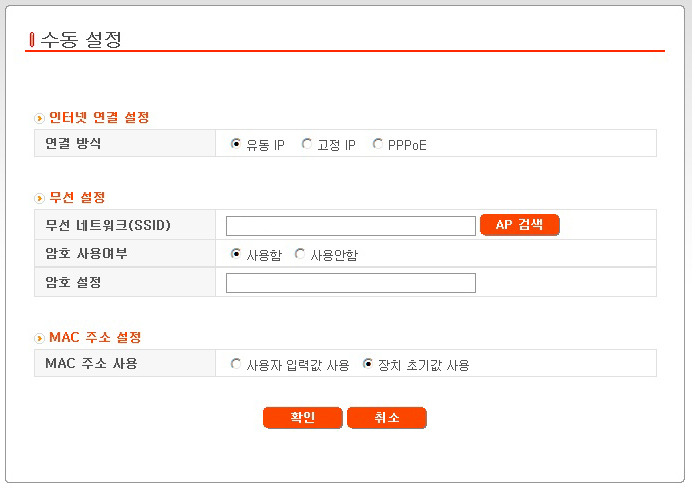
Task: Click the MAC 주소 사용 row label
Action: [91, 363]
